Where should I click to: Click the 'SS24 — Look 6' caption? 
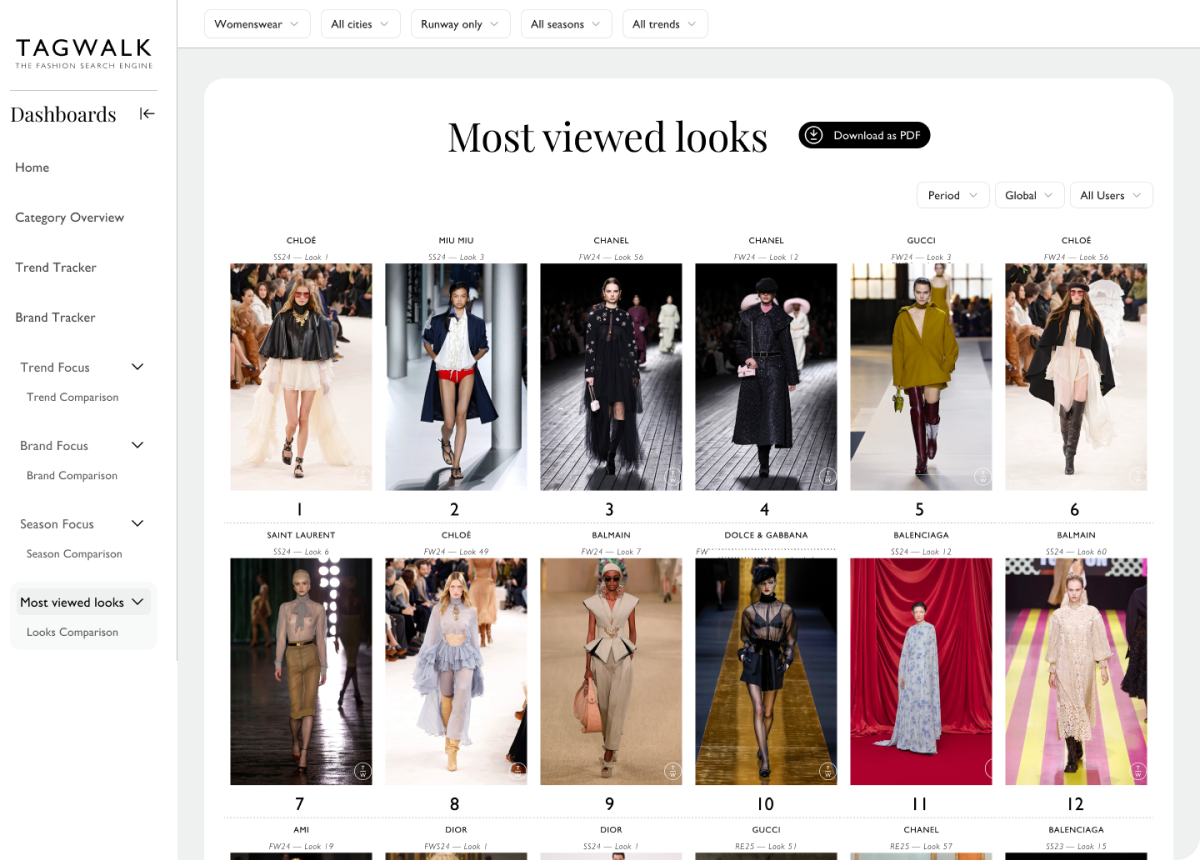[x=301, y=552]
